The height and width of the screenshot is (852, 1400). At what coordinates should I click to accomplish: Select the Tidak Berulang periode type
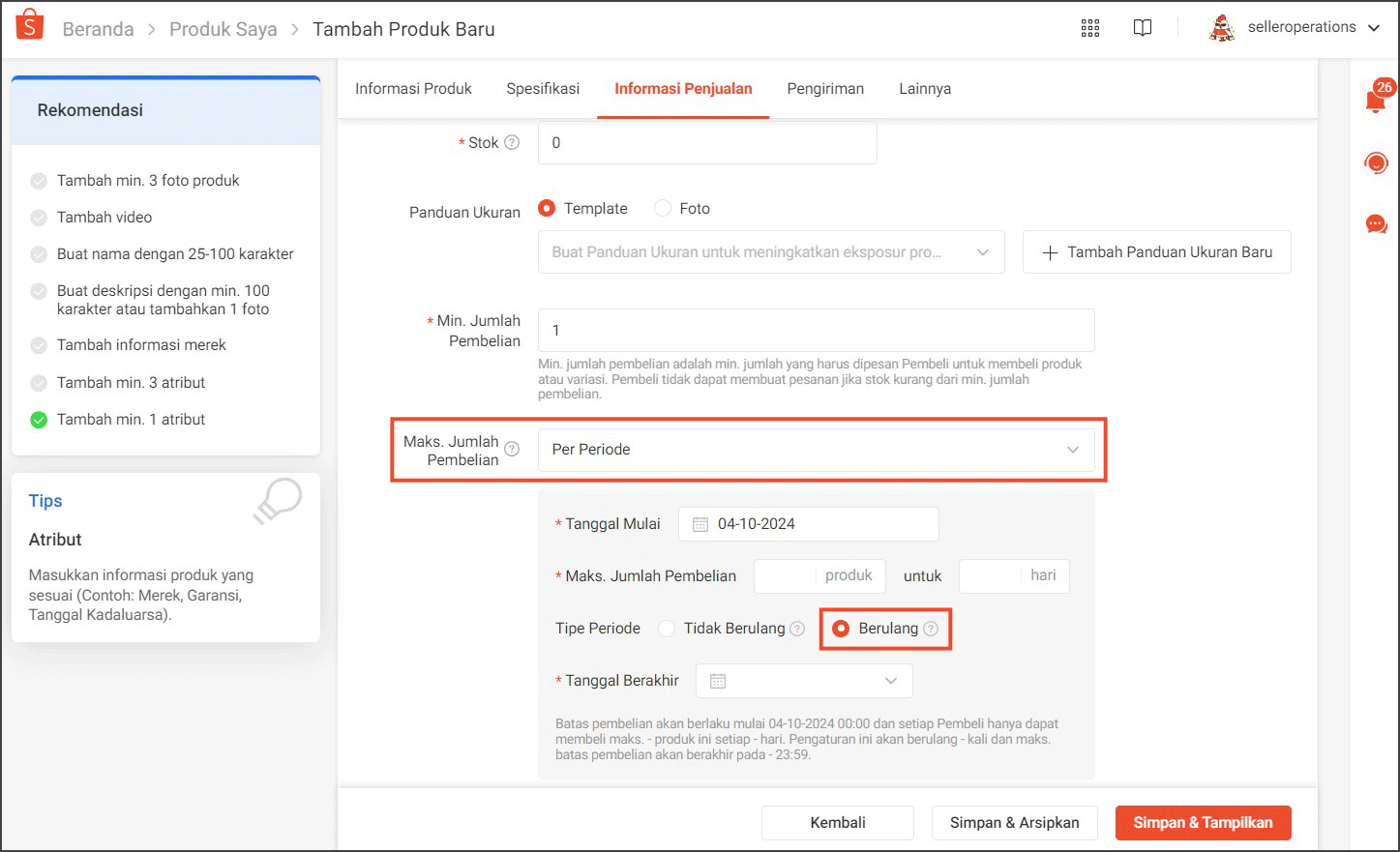pos(667,628)
